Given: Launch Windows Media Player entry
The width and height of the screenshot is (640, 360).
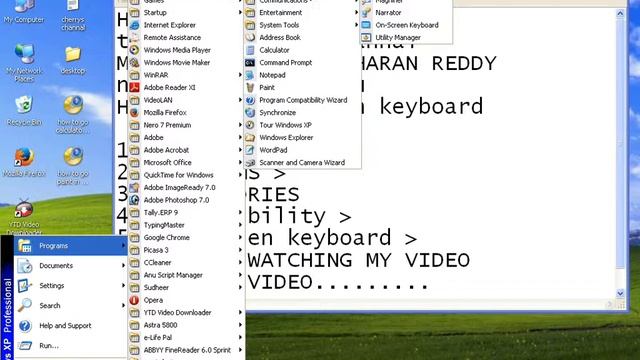Looking at the screenshot, I should coord(187,50).
